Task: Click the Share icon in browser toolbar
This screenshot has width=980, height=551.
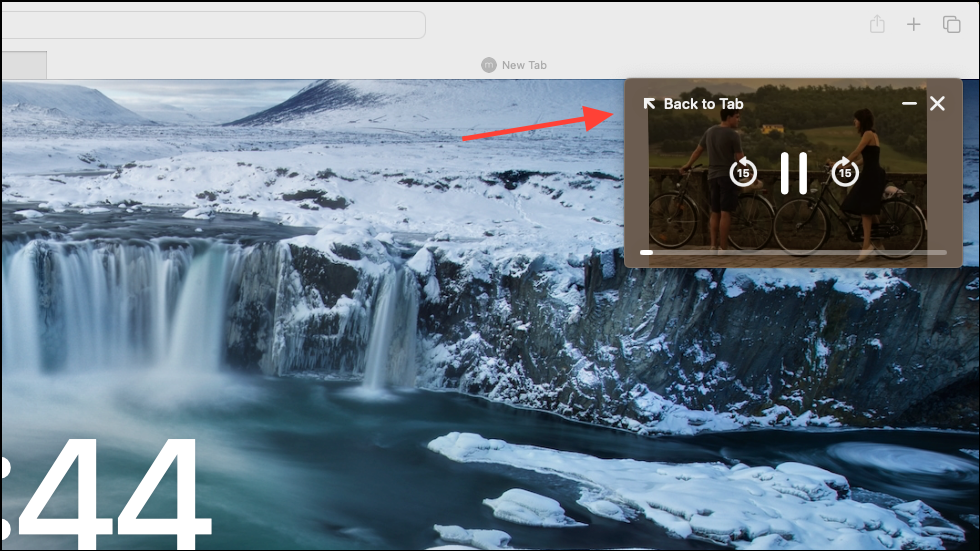Action: pos(877,24)
